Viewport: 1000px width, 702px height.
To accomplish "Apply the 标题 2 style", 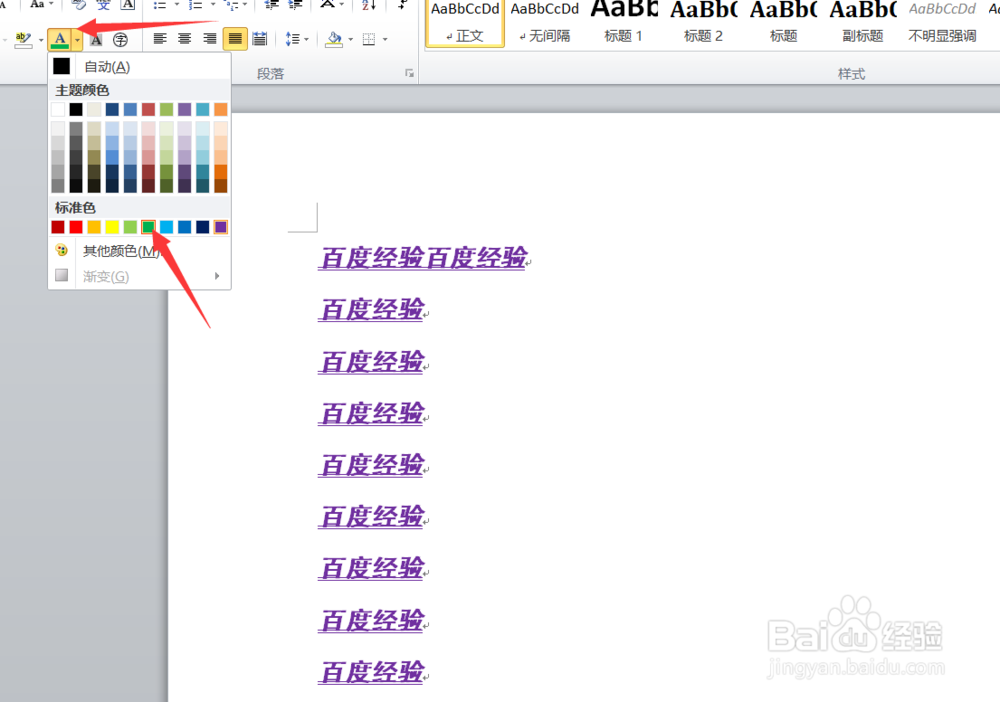I will tap(703, 24).
